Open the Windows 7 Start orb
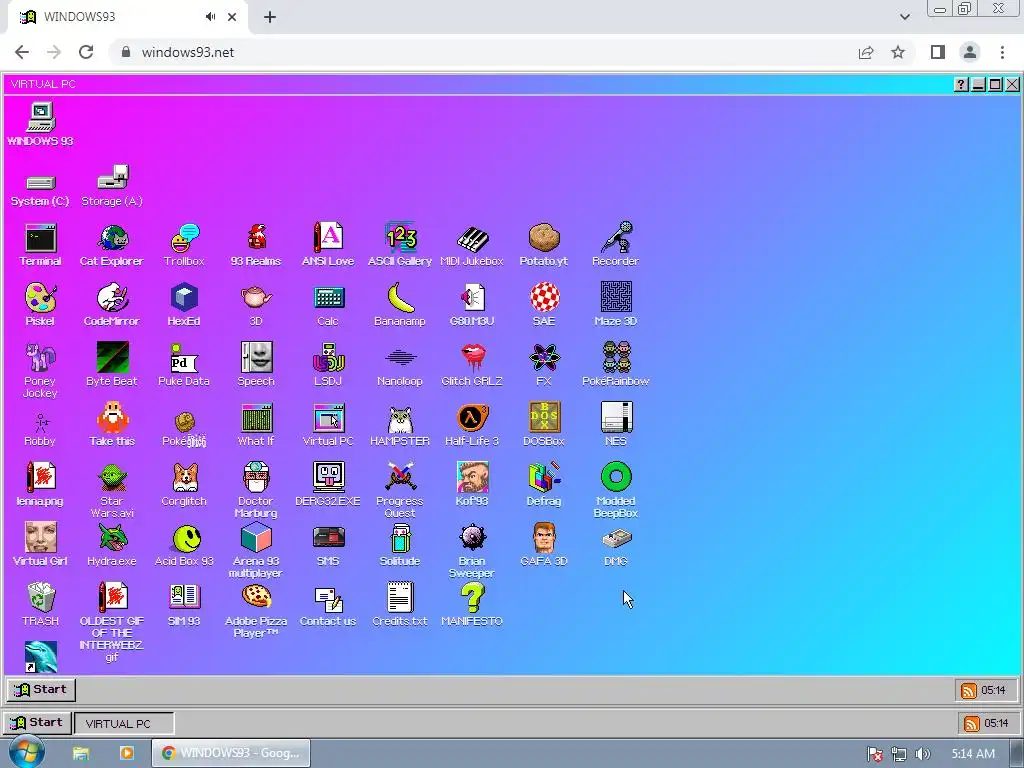 (x=26, y=752)
